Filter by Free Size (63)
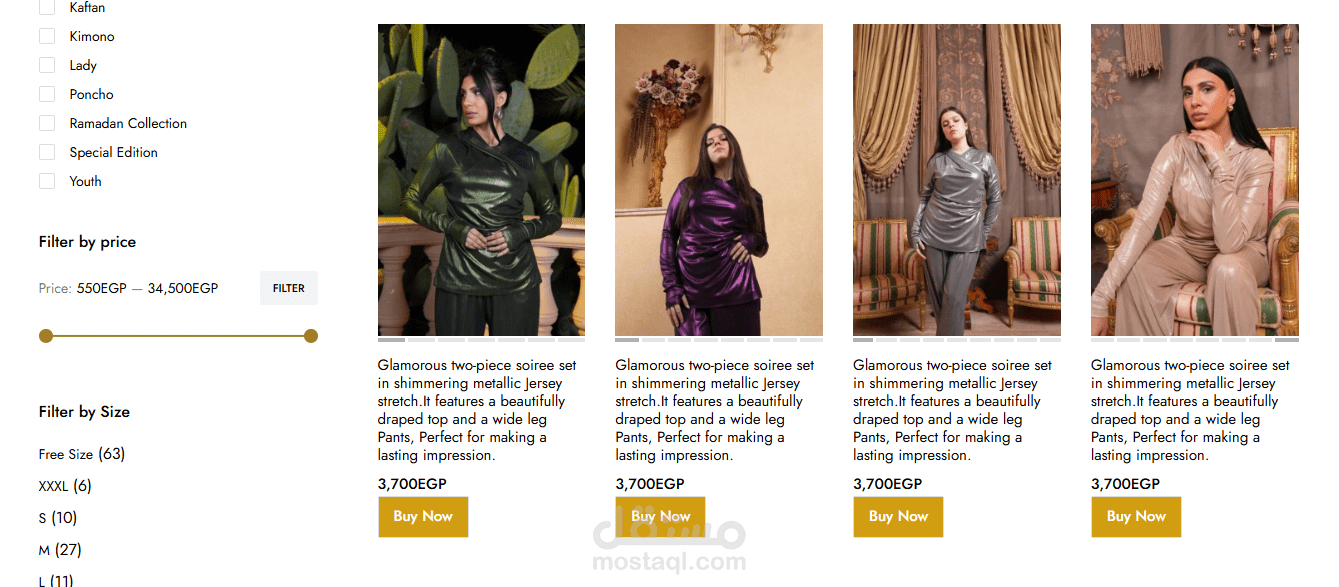Screen dimensions: 1339x587 (x=82, y=454)
